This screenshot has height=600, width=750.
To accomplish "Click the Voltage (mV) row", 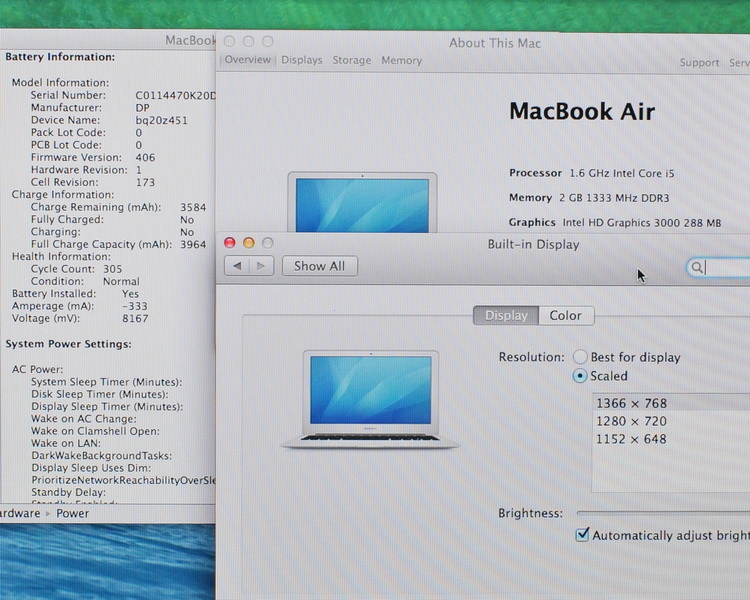I will pyautogui.click(x=80, y=318).
